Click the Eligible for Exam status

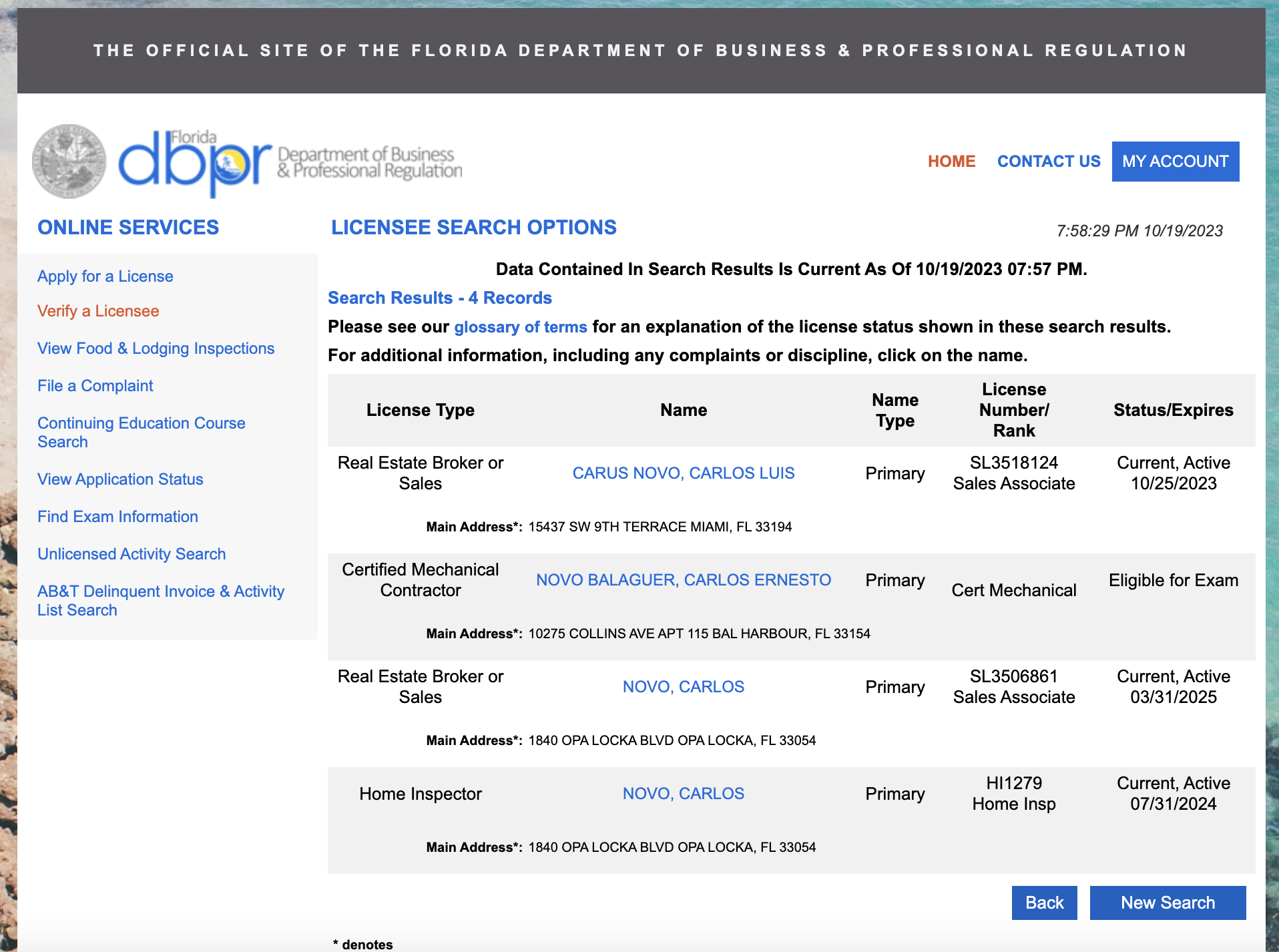(1174, 580)
